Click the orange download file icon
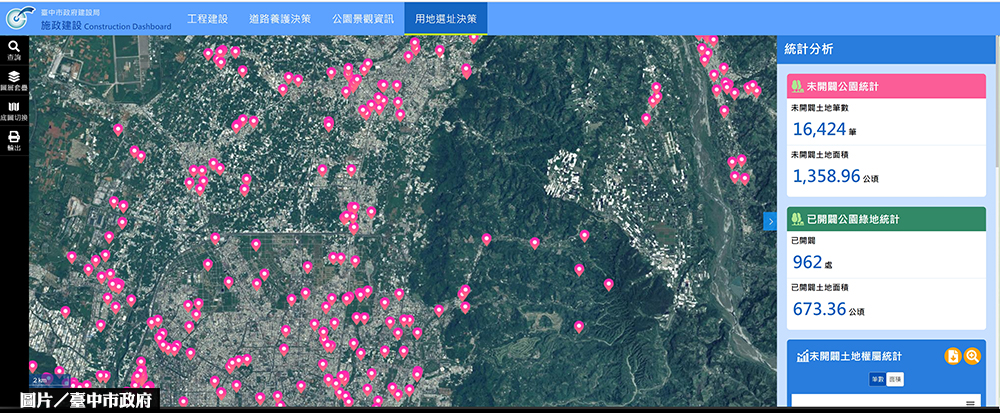The height and width of the screenshot is (413, 1000). coord(953,356)
